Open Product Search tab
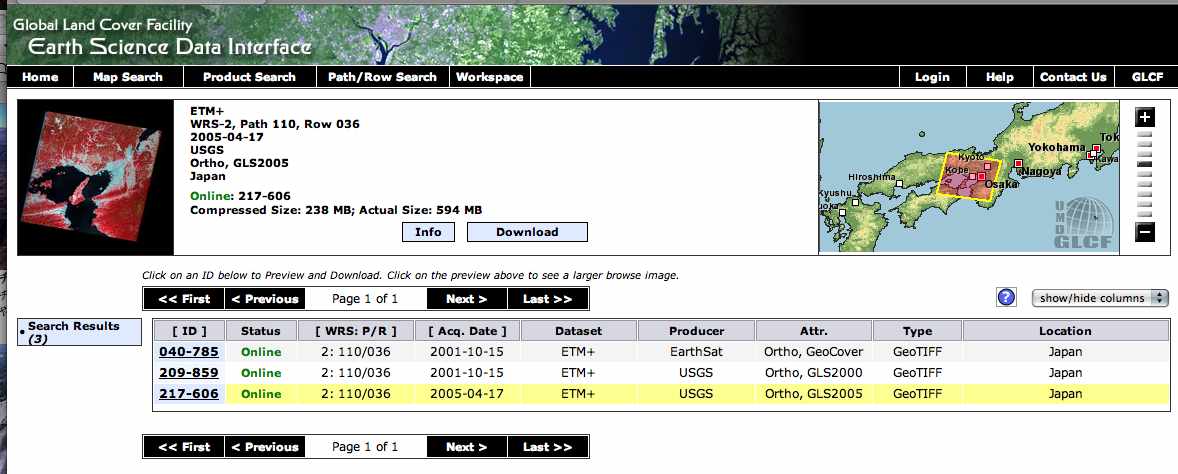Screen dimensions: 1178x474 click(x=249, y=77)
